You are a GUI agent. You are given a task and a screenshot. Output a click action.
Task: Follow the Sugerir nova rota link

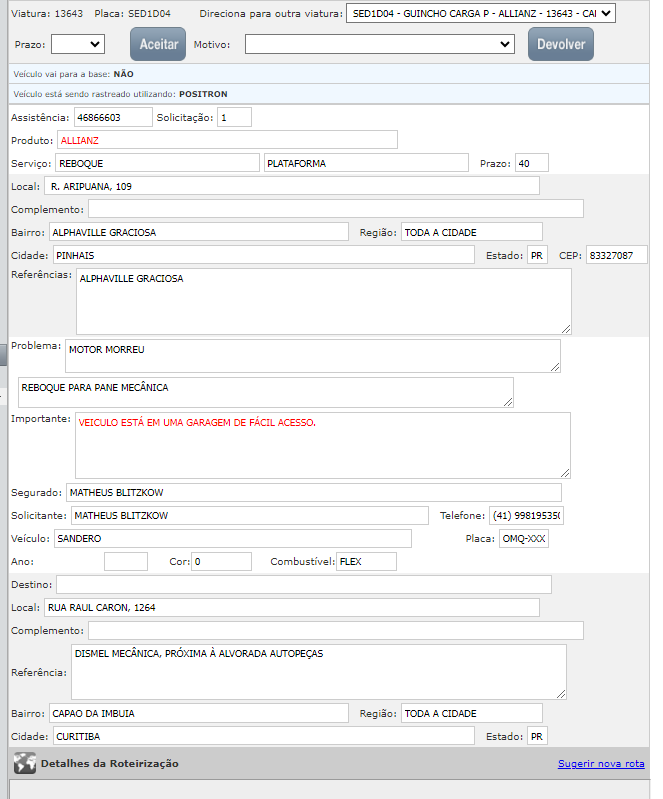click(x=600, y=764)
